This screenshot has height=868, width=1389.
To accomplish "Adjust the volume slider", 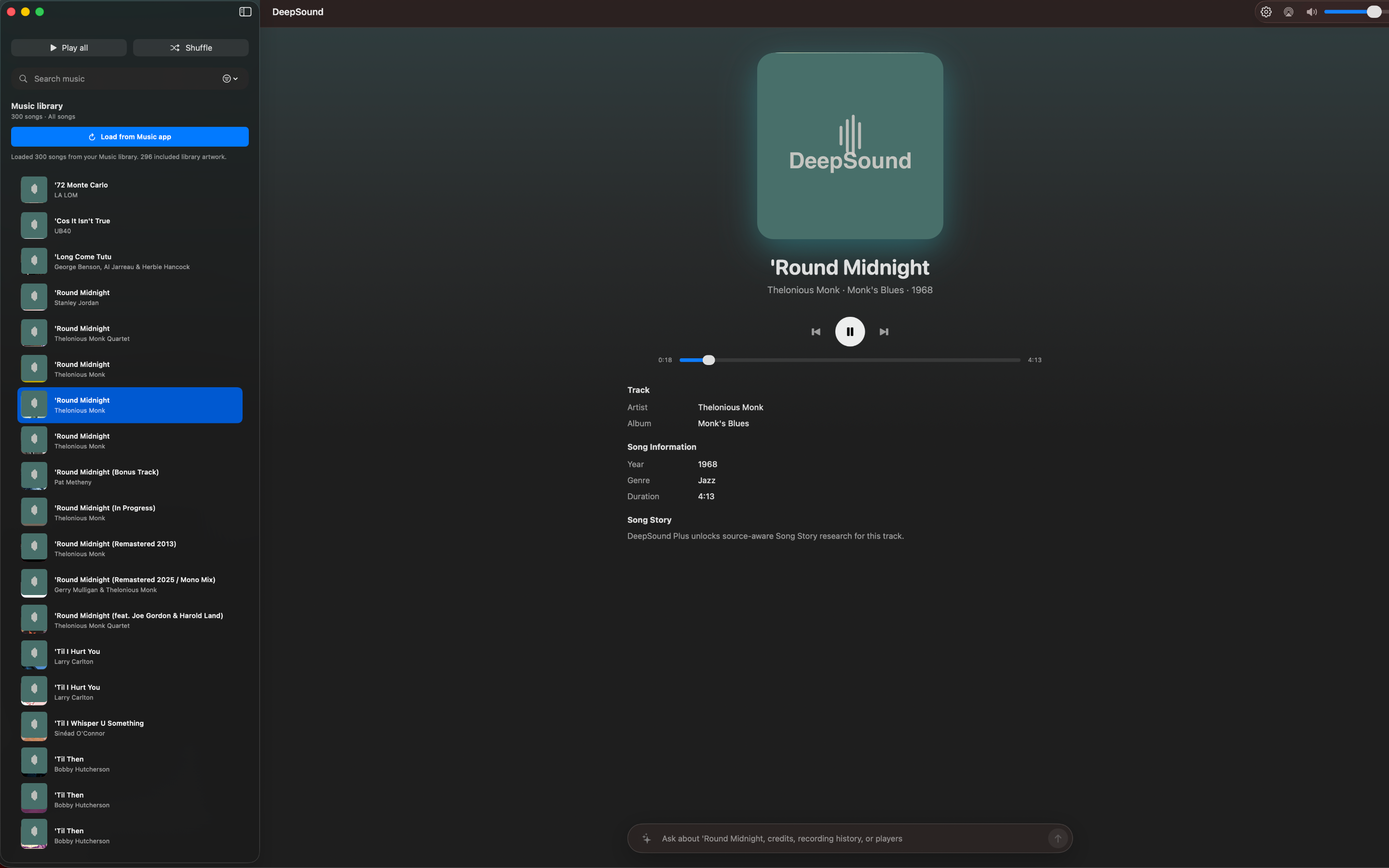I will coord(1356,12).
